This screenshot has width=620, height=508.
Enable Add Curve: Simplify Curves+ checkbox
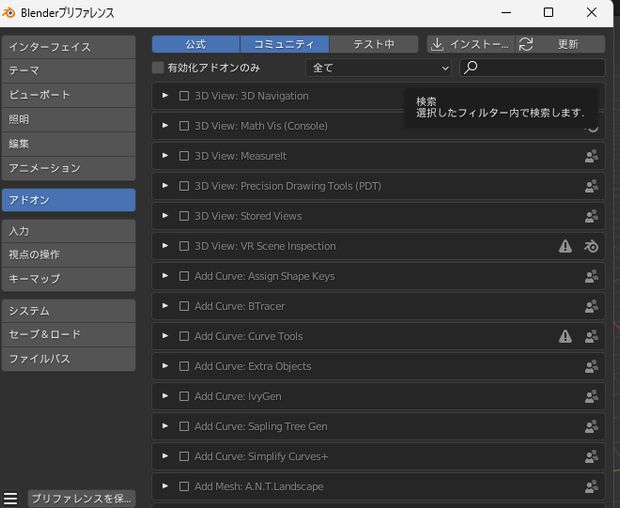[184, 457]
